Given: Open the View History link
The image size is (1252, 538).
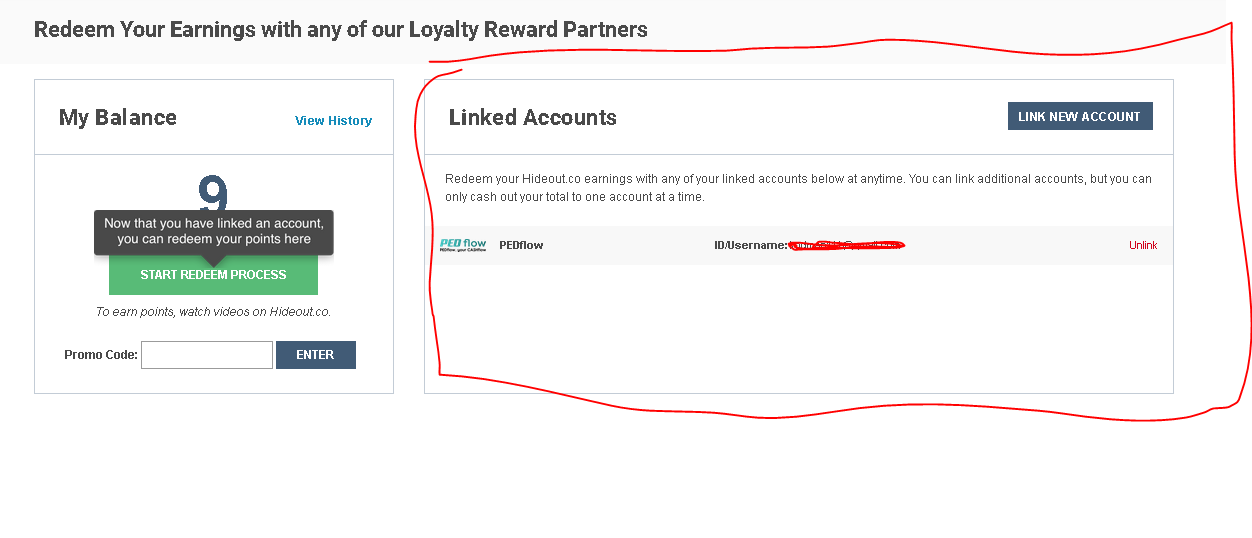Looking at the screenshot, I should pos(333,121).
